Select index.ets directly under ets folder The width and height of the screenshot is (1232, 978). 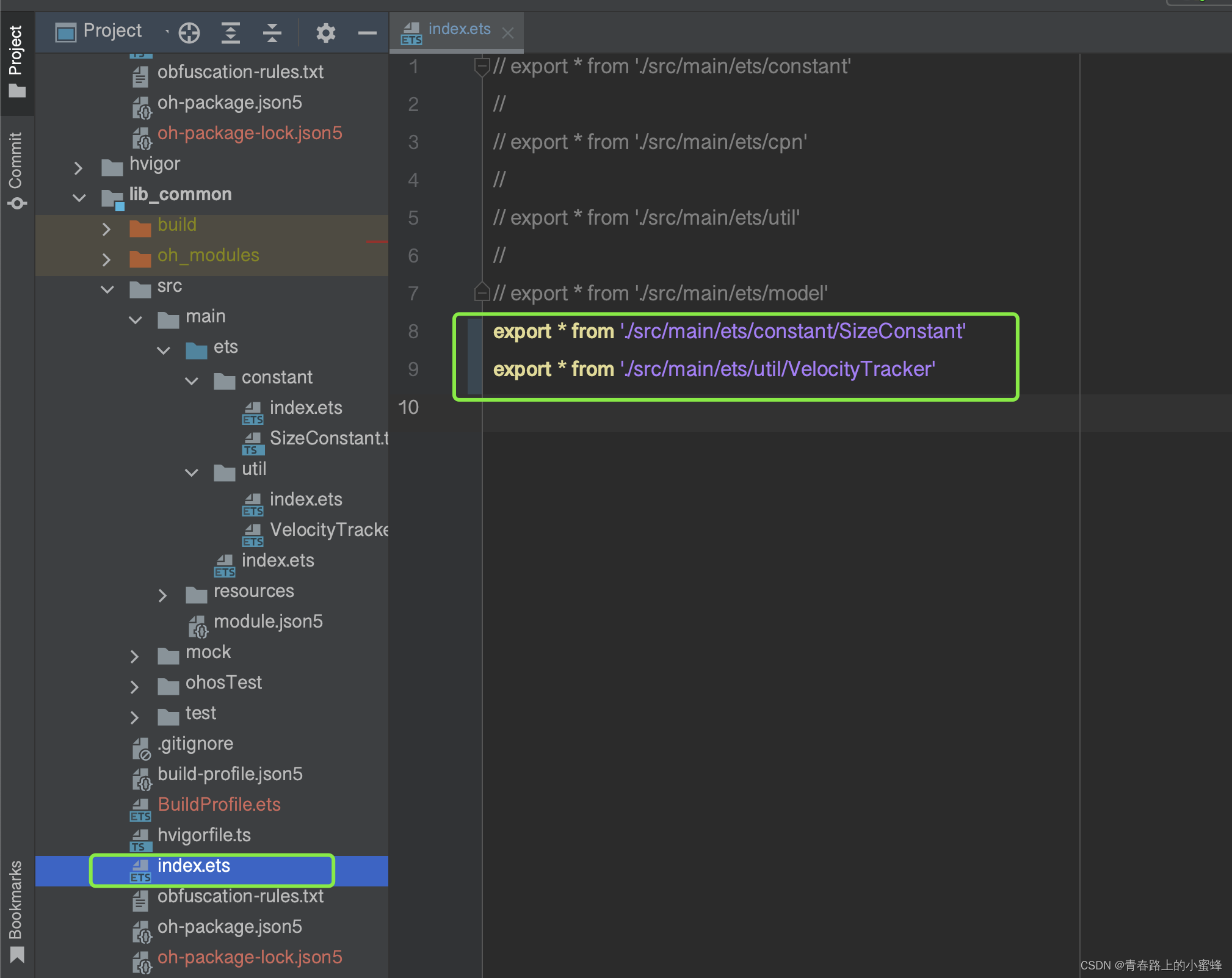(278, 560)
